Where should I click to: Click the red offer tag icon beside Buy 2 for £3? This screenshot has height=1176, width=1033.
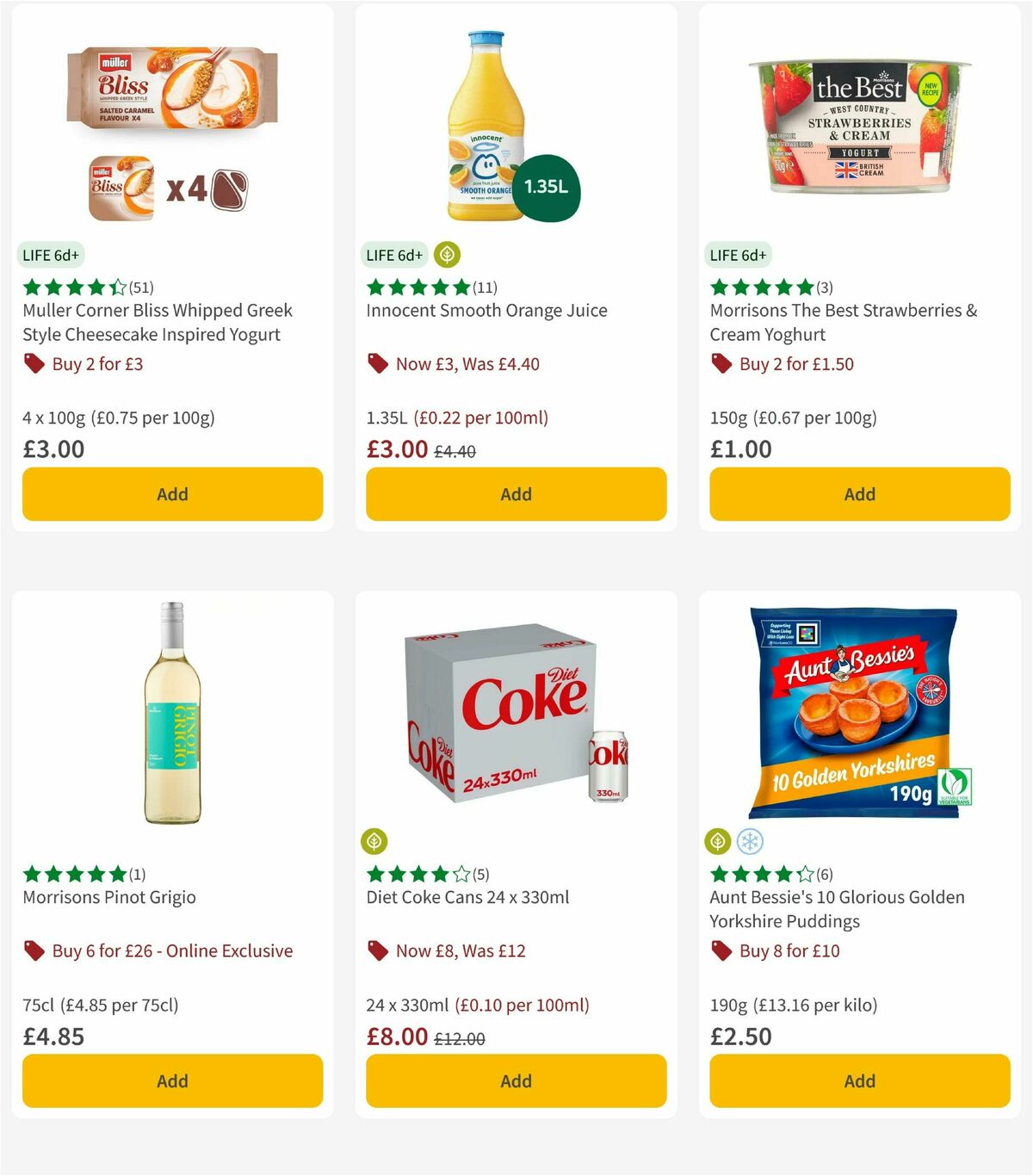[34, 363]
